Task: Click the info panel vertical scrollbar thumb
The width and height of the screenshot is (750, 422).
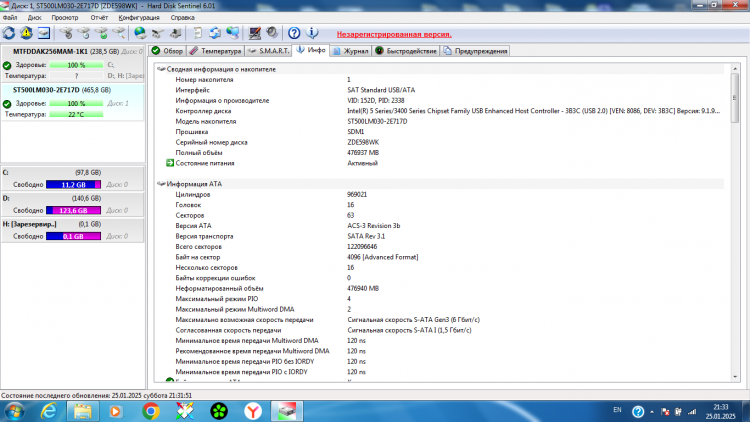Action: point(735,98)
